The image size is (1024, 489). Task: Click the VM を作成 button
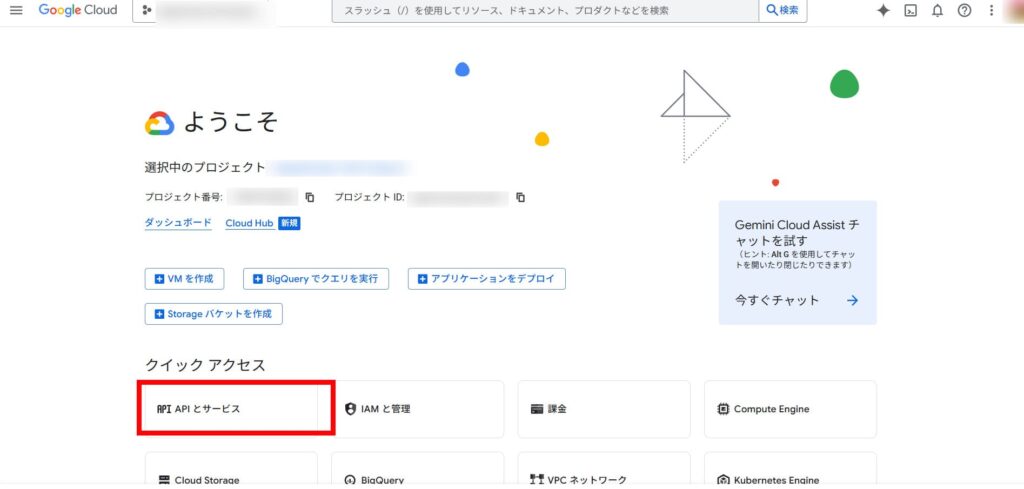pos(185,278)
